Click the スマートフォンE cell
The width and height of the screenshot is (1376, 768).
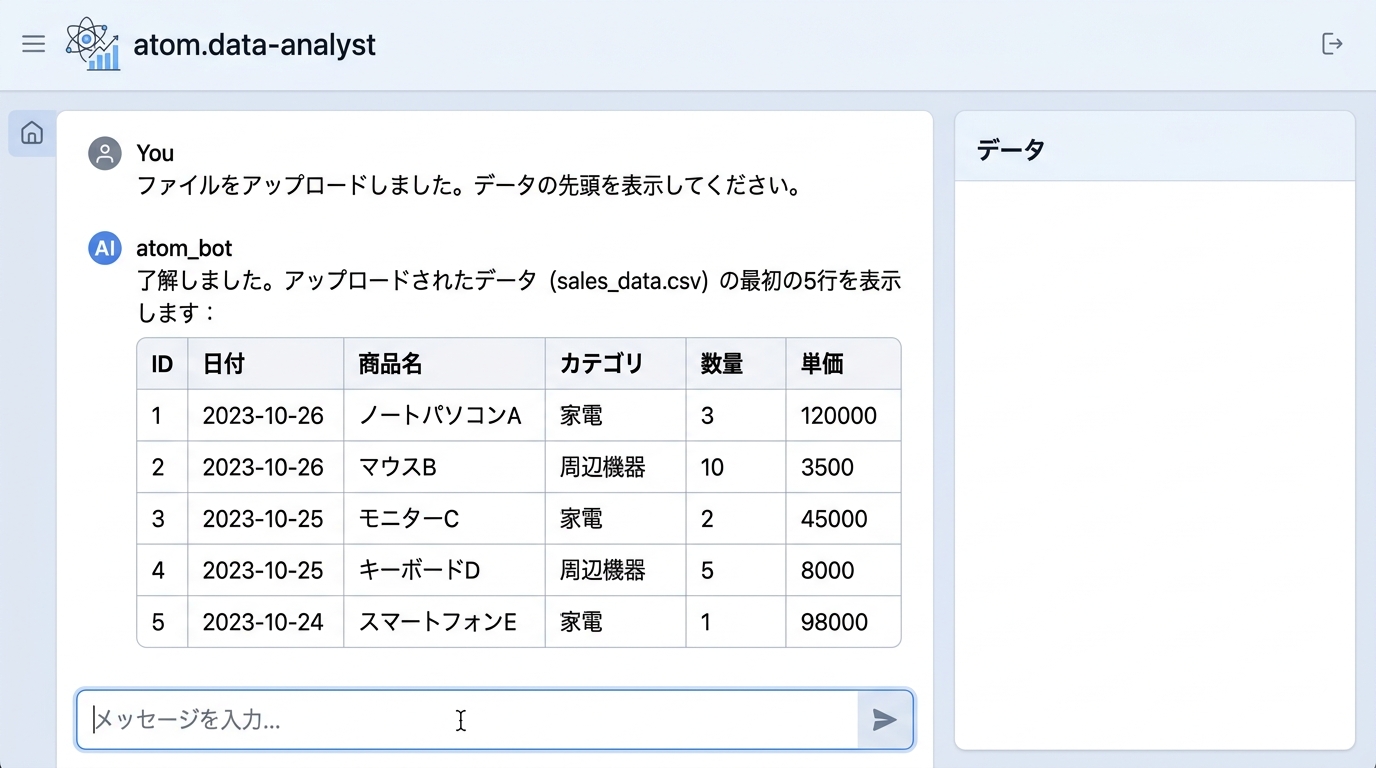[x=438, y=622]
